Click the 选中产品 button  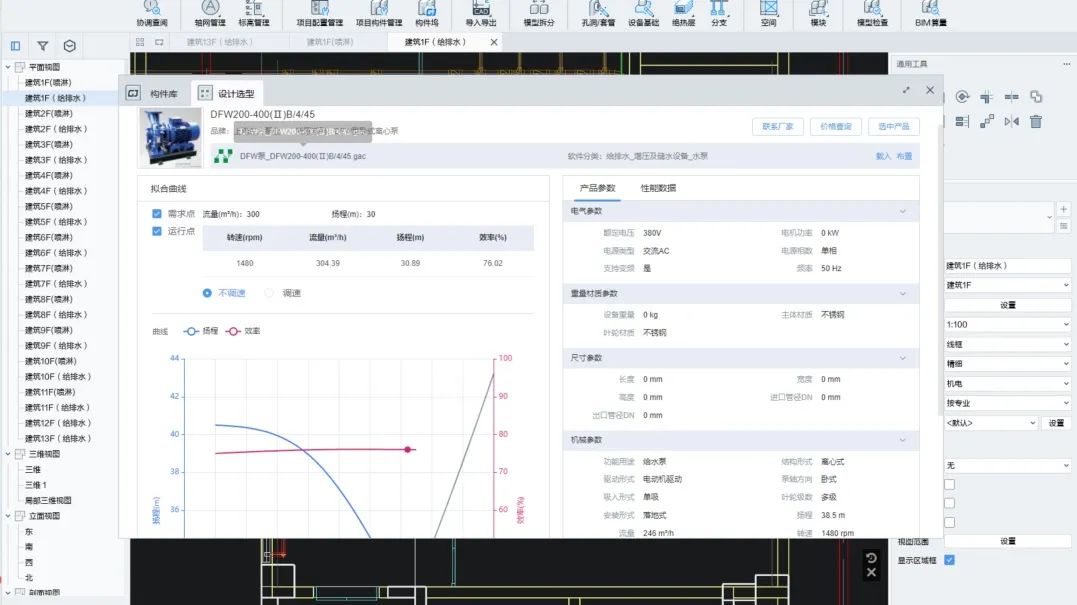(894, 126)
